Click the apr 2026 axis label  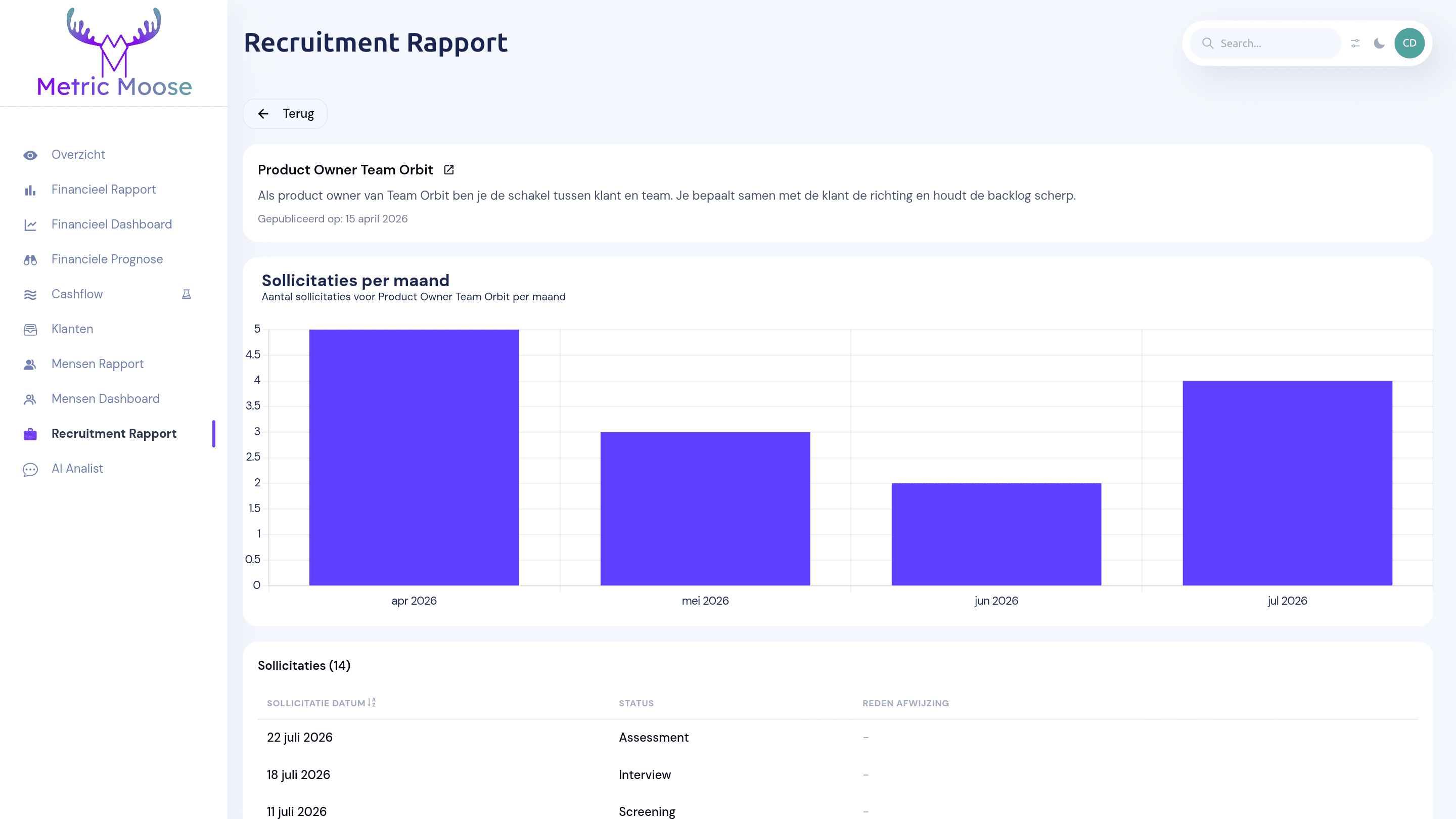coord(415,602)
